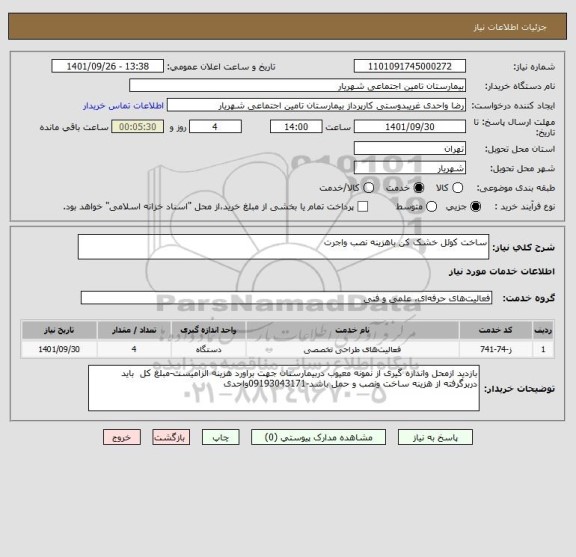The image size is (576, 557).
Task: Click the چاپ print button
Action: pyautogui.click(x=220, y=437)
